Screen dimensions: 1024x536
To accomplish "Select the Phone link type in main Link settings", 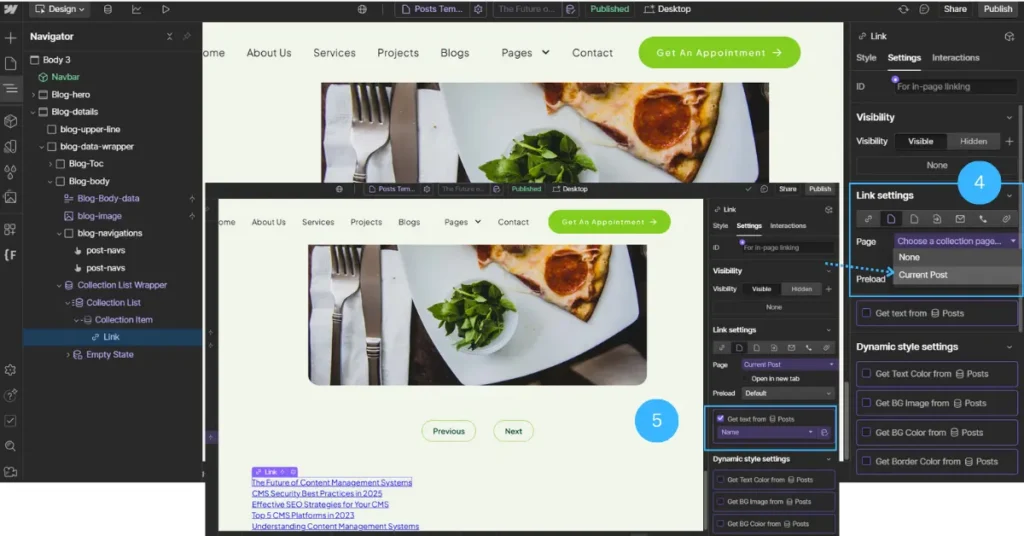I will (983, 219).
